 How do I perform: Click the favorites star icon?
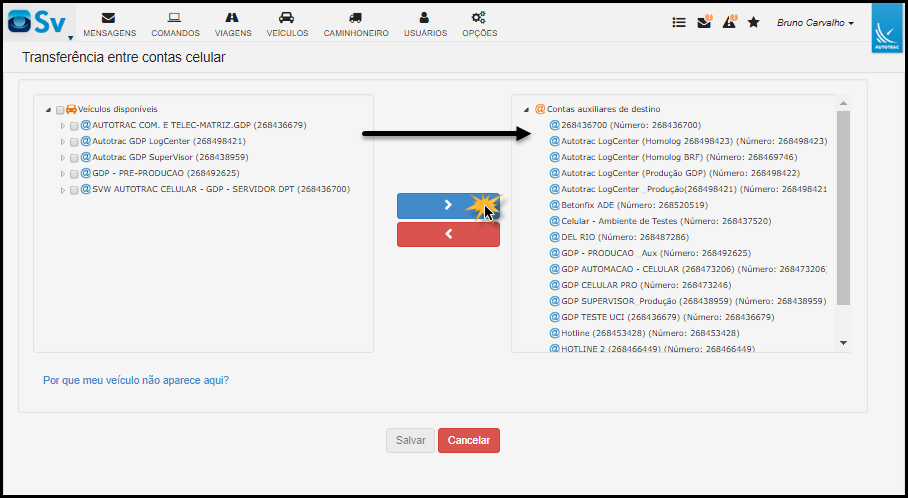pos(753,23)
